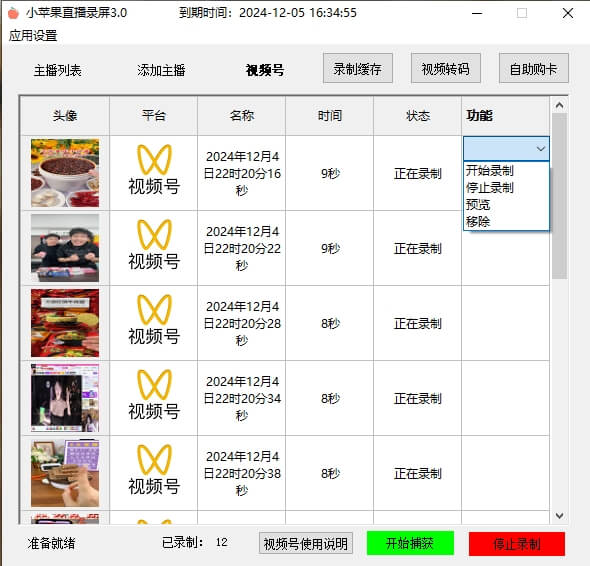Click 正在录制 status in the 22时20分38秒 row
This screenshot has width=590, height=566.
(x=418, y=473)
